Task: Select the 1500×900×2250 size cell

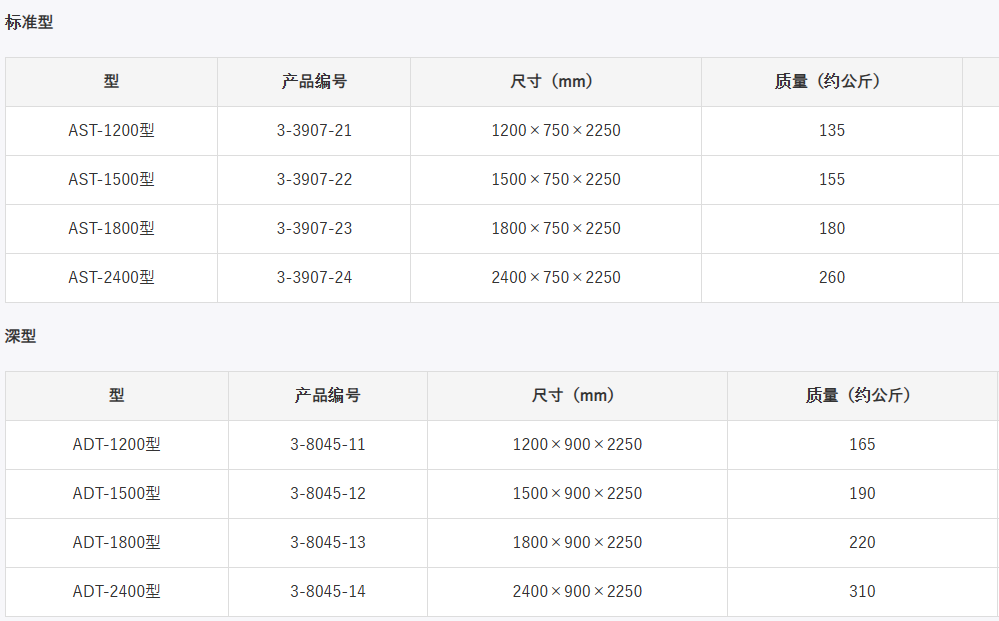Action: (577, 494)
